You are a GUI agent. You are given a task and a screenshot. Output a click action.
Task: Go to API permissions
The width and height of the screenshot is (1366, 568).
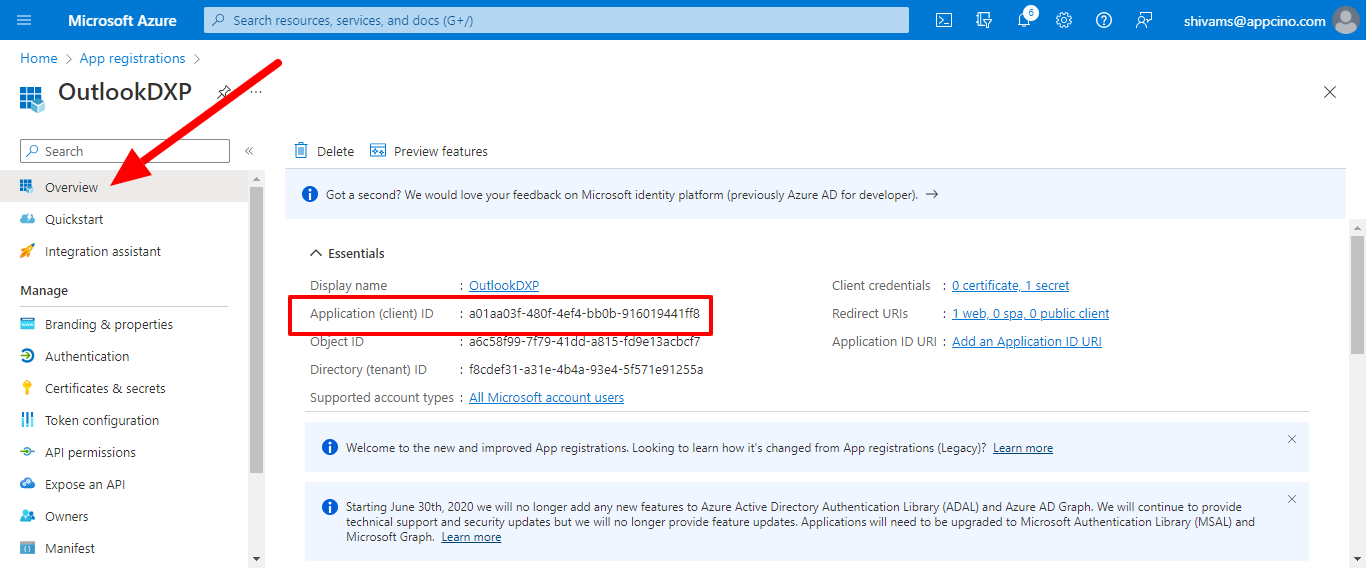click(90, 452)
